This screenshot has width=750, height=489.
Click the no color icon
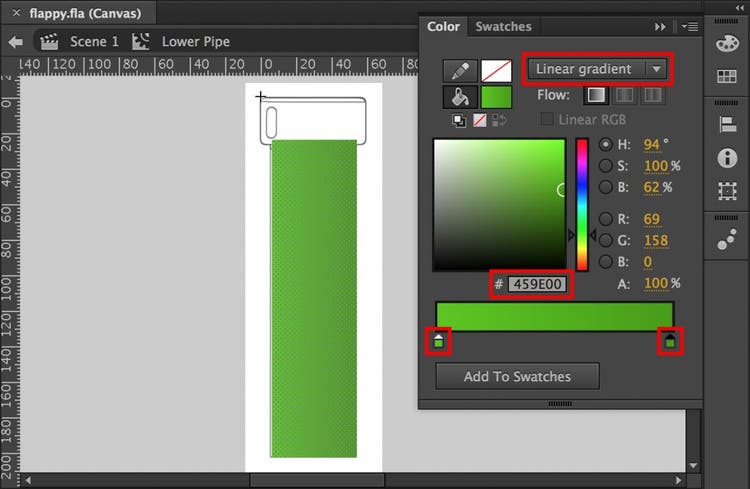tap(479, 121)
